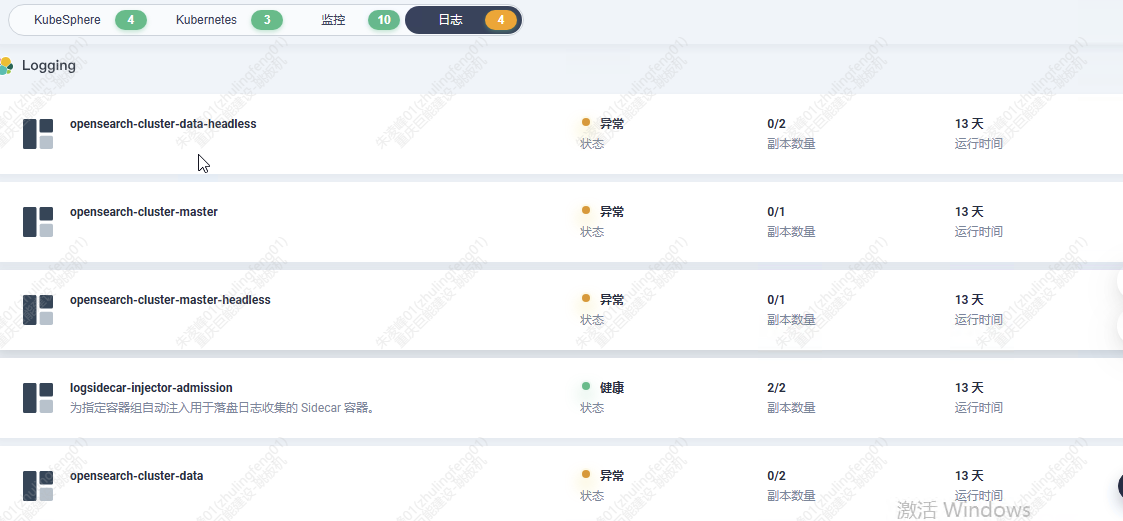Click the Logging section logo icon
The height and width of the screenshot is (521, 1123).
click(6, 66)
